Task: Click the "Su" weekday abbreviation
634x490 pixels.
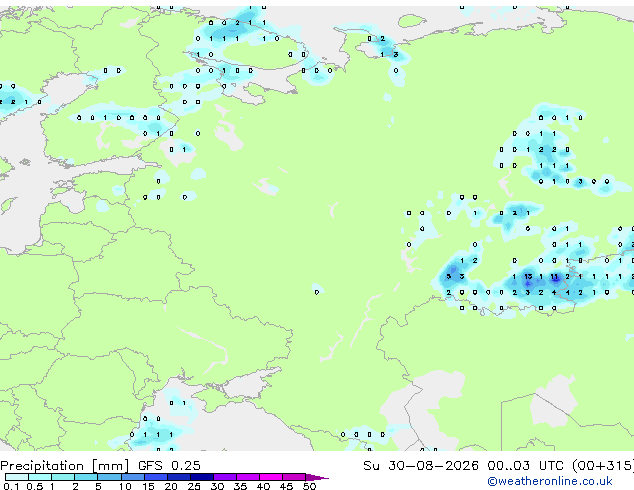Action: coord(371,466)
